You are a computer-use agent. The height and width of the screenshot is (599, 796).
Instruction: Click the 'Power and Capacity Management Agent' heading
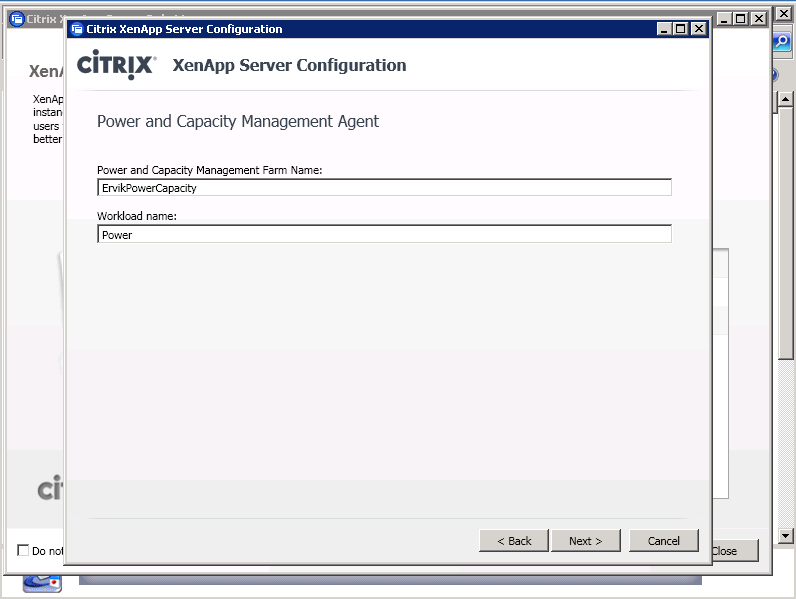pos(238,121)
